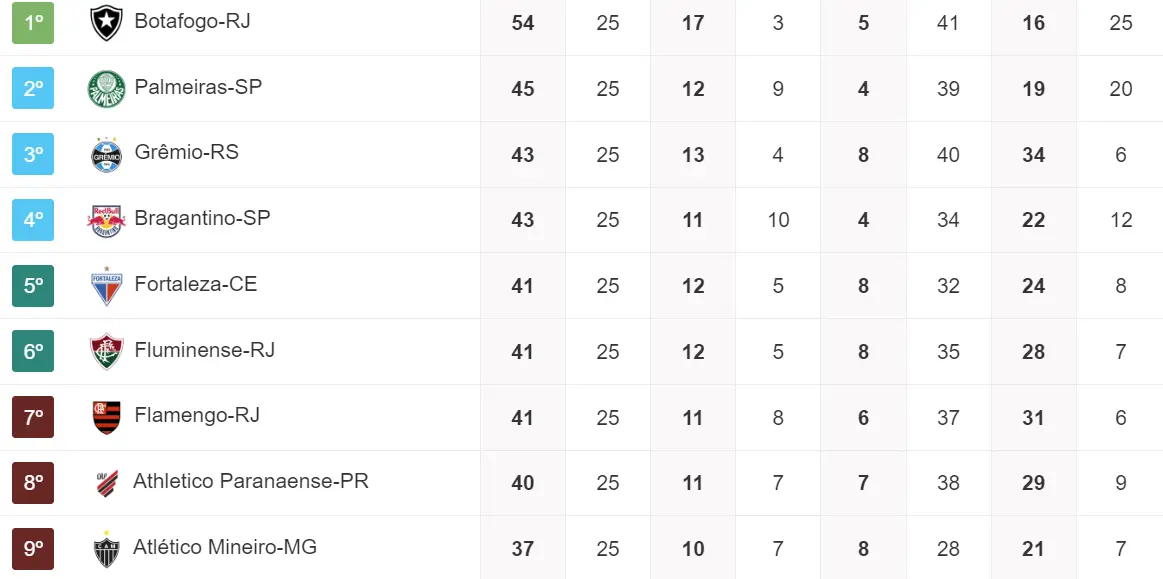Open the Fluminense-RJ team name
Viewport: 1163px width, 579px height.
204,350
